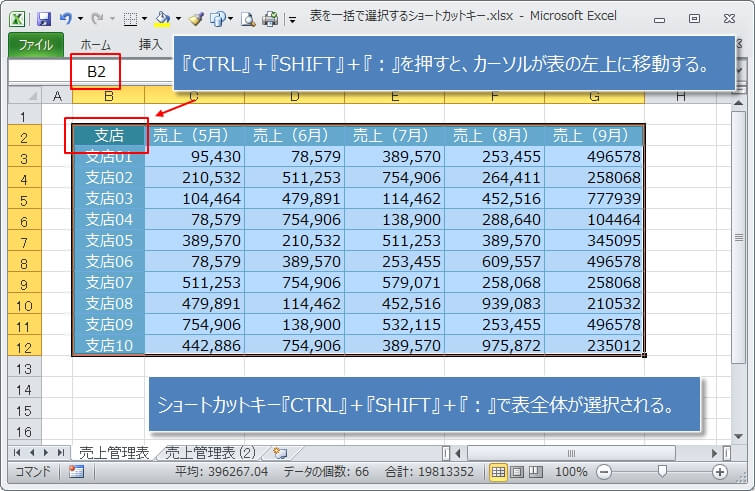
Task: Click status bar データの個数: 66
Action: pos(326,472)
